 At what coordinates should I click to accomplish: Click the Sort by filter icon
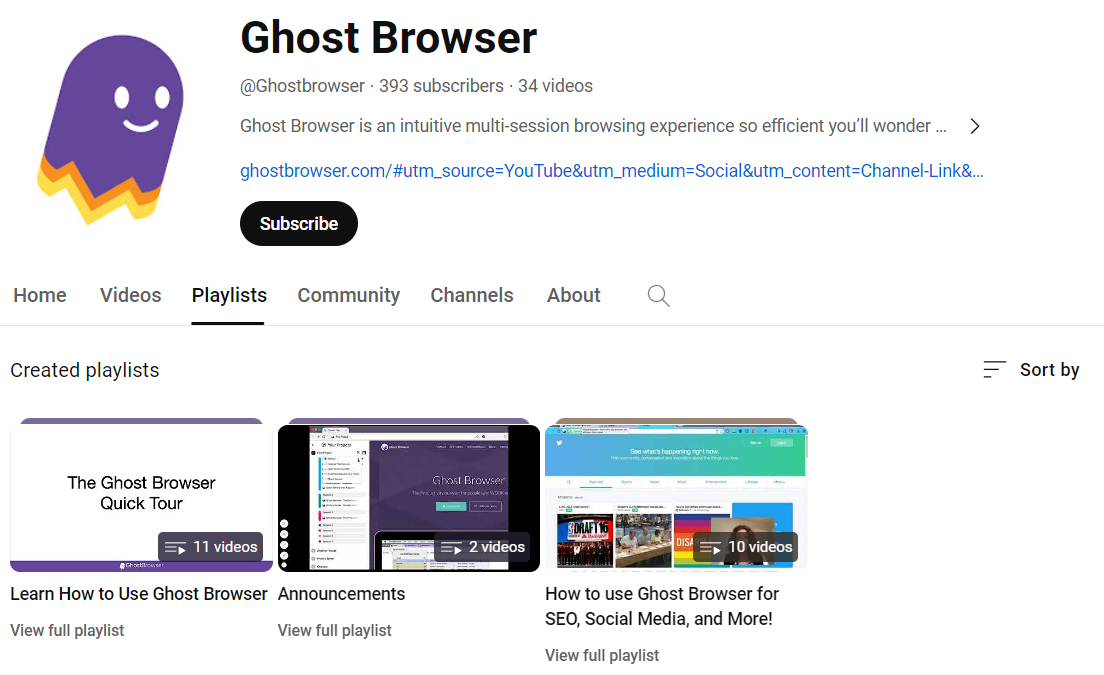coord(993,369)
